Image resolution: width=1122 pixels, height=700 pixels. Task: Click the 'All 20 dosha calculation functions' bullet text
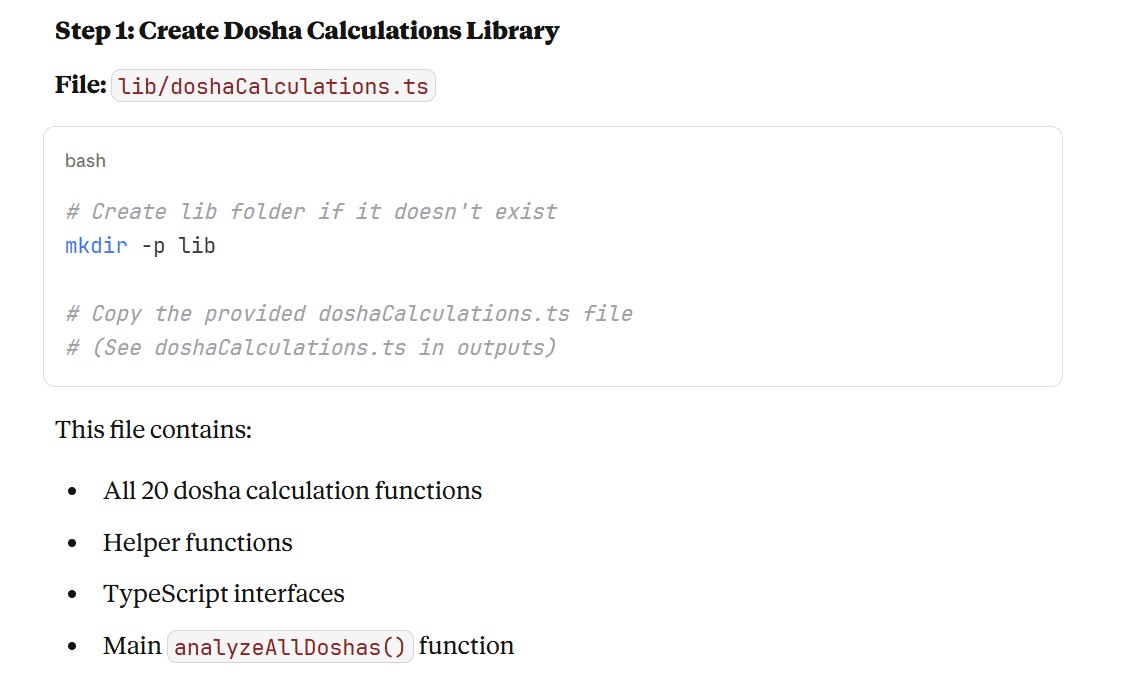pos(292,491)
